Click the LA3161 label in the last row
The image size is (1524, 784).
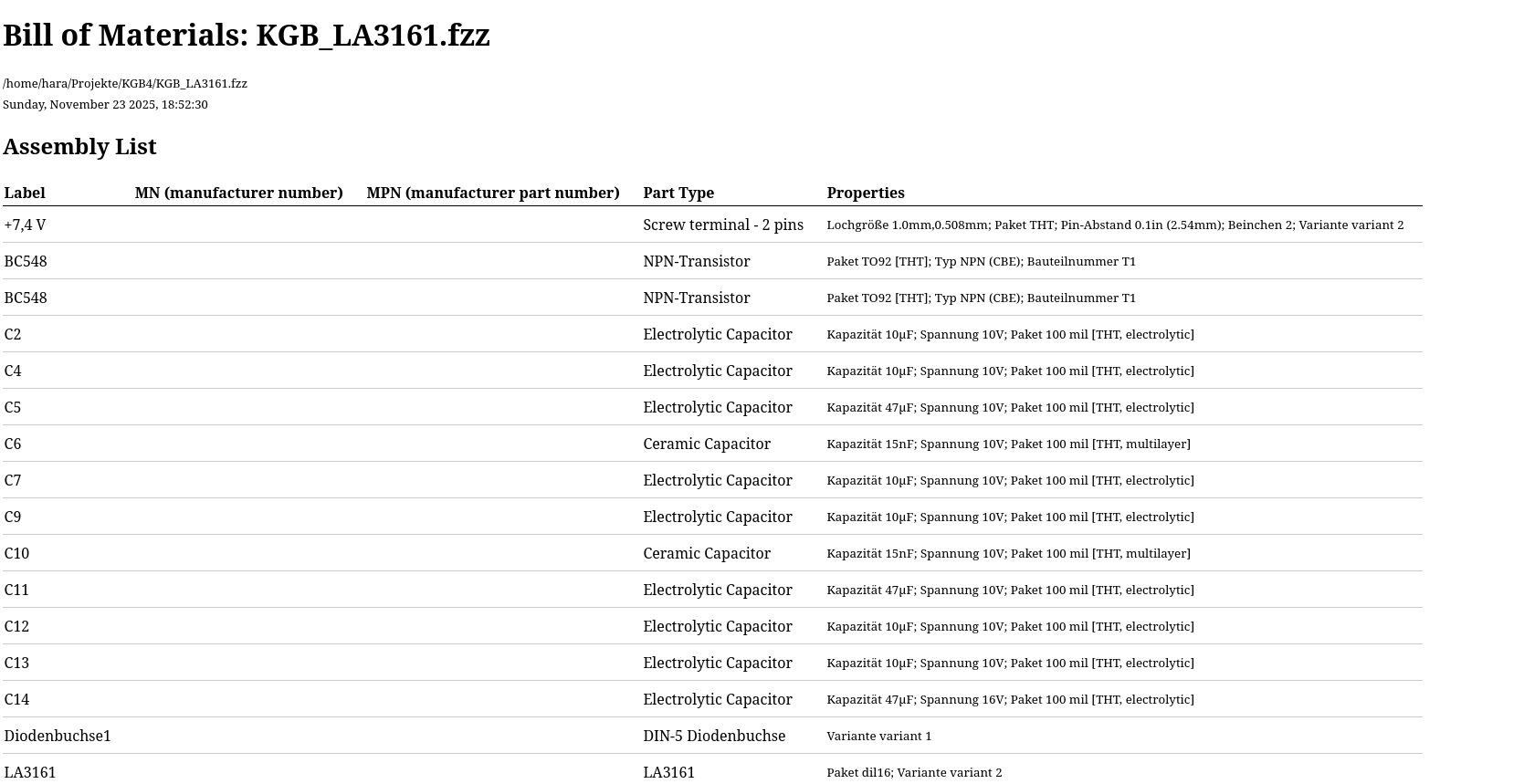(x=30, y=773)
